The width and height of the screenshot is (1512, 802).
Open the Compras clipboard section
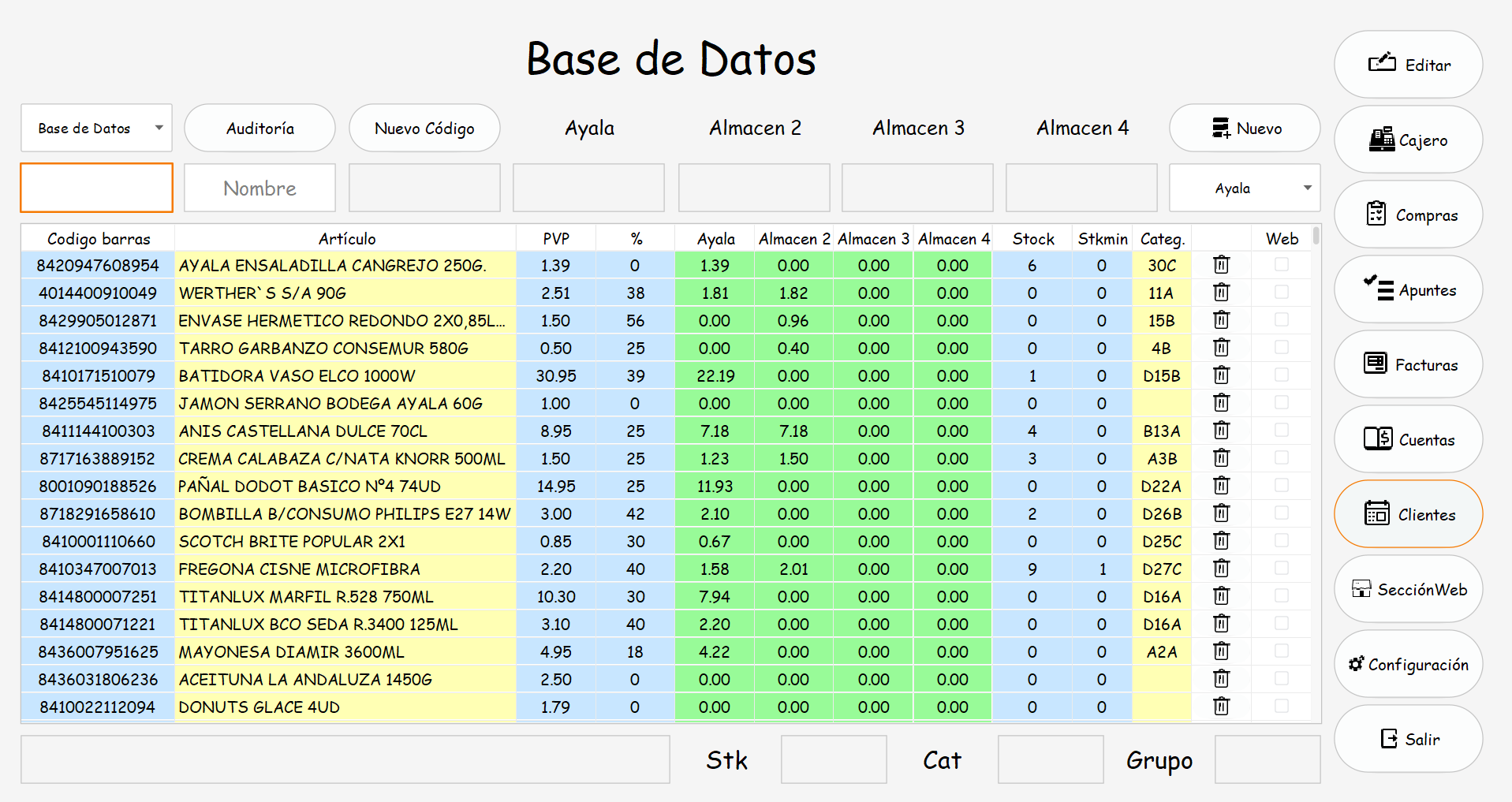click(1408, 214)
